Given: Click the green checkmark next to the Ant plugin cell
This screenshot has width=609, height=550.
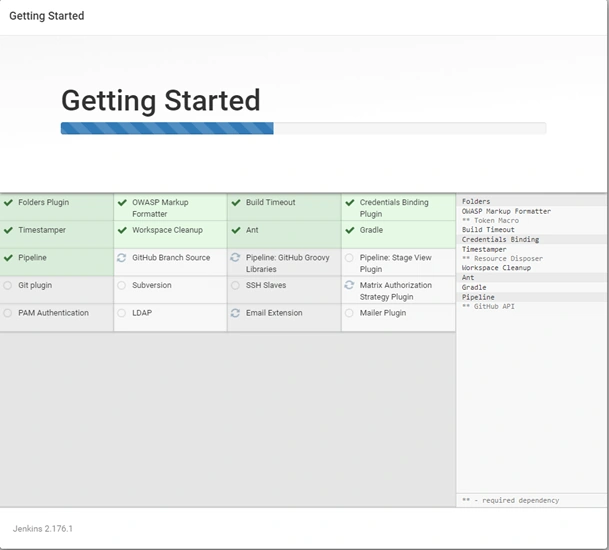Looking at the screenshot, I should (x=236, y=230).
